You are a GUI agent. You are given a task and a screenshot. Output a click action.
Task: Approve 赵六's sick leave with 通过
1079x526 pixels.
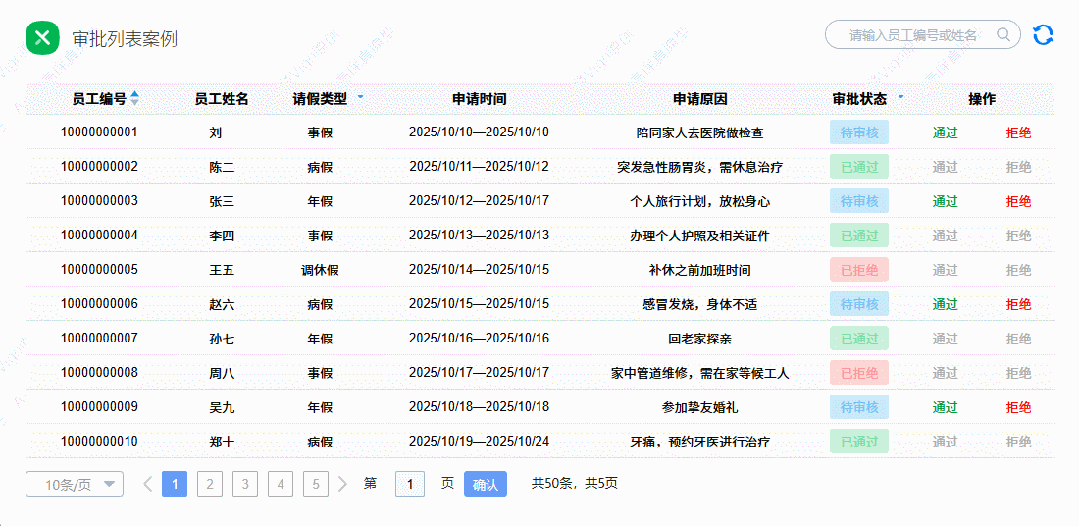pos(945,304)
